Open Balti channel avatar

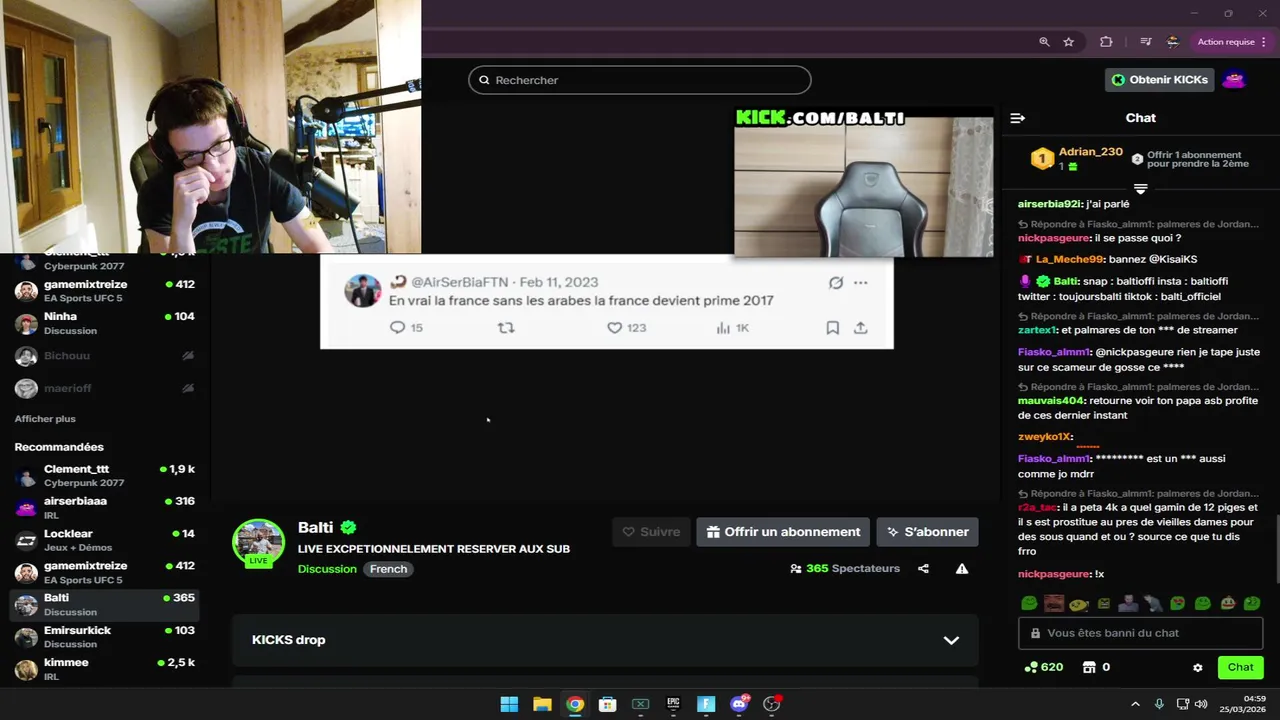[x=258, y=541]
